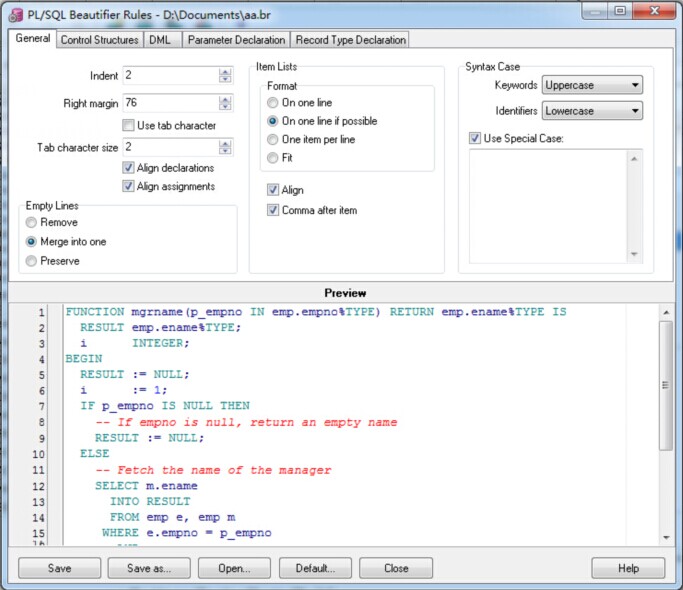The image size is (683, 590).
Task: Open the Identifiers case dropdown
Action: [x=592, y=111]
